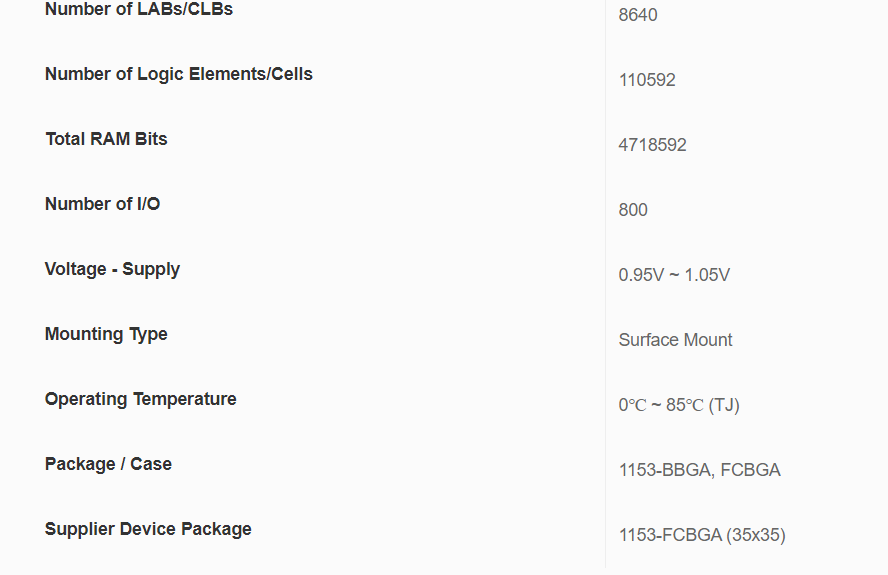The height and width of the screenshot is (575, 888).
Task: Click the Mounting Type label
Action: click(x=106, y=334)
